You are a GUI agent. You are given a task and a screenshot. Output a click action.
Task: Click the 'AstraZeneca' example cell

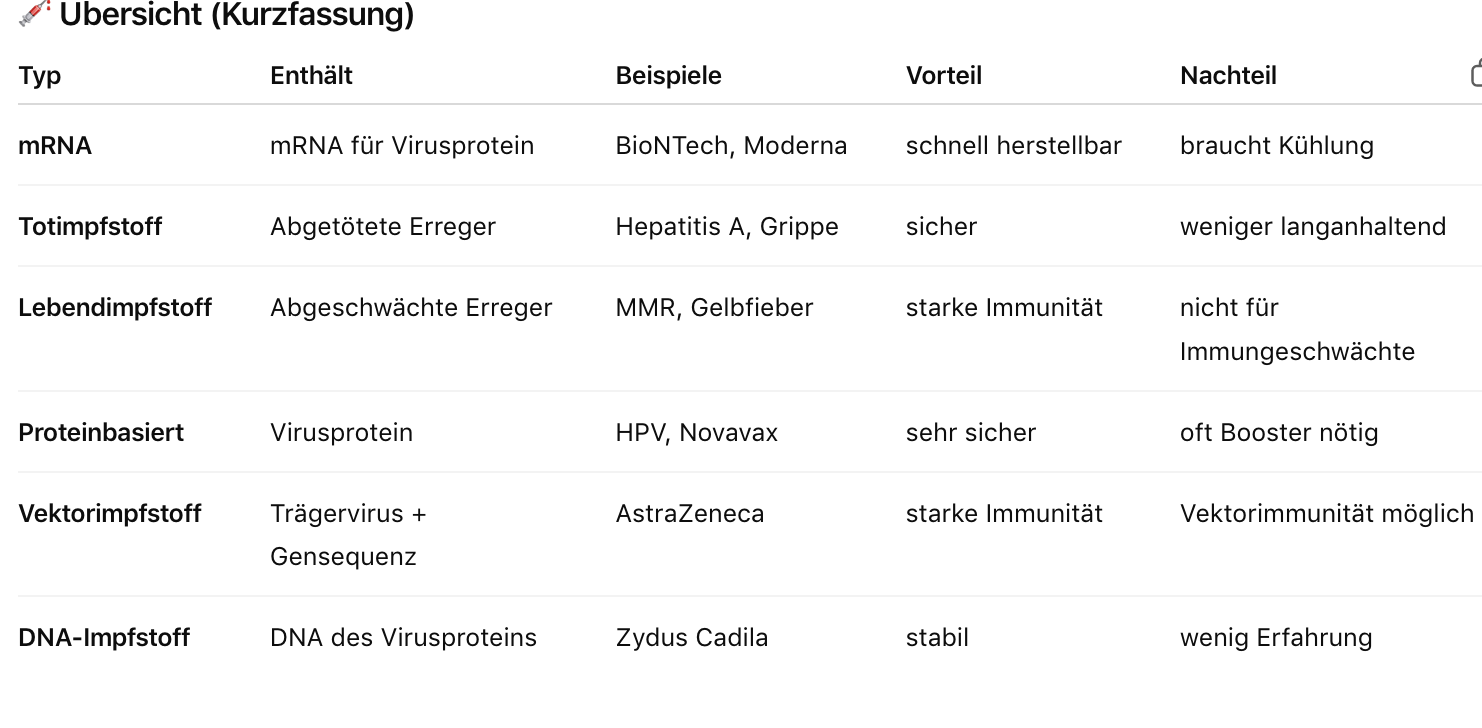coord(690,514)
